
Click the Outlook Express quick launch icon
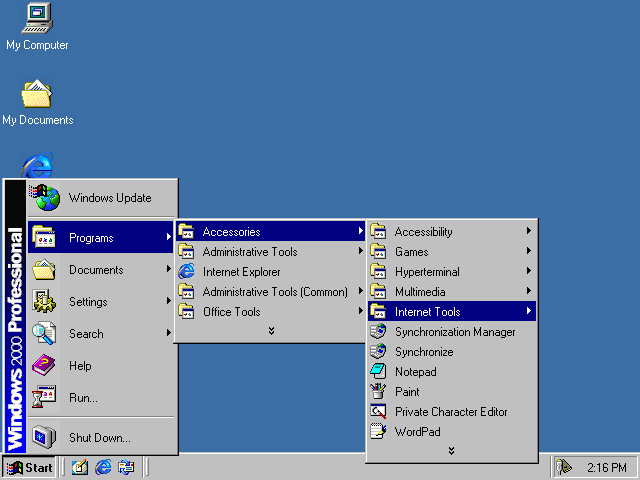(x=126, y=467)
